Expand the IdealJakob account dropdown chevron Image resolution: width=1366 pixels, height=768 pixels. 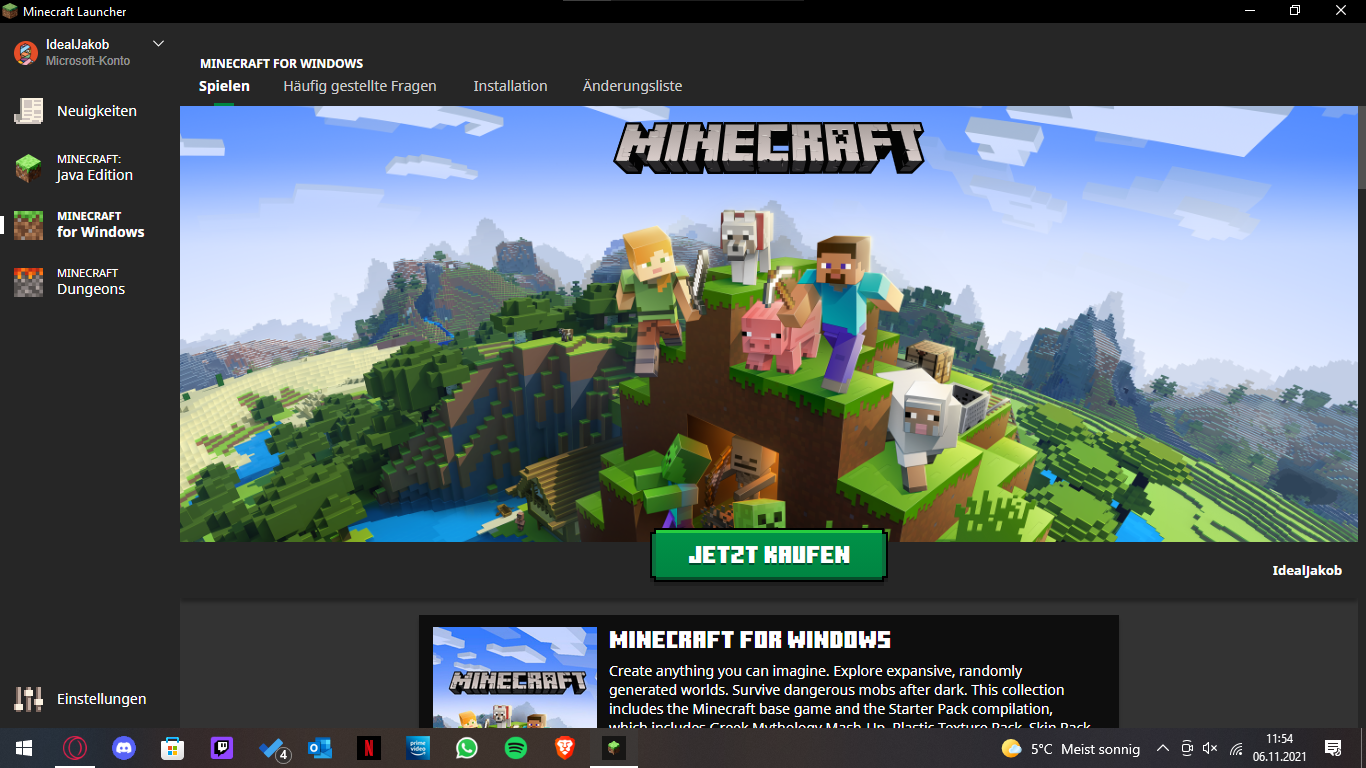(x=158, y=44)
